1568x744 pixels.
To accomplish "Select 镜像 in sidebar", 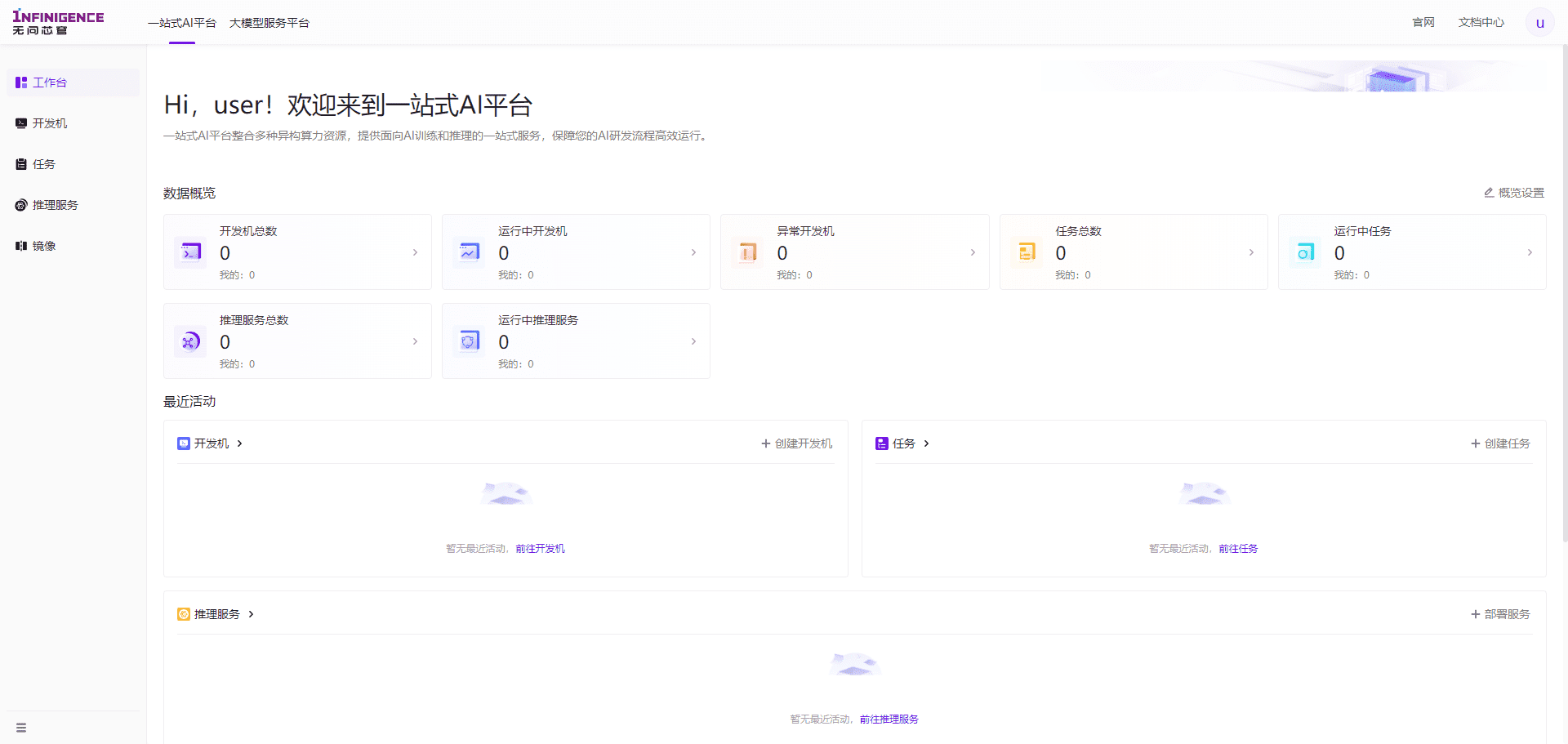I will tap(73, 246).
